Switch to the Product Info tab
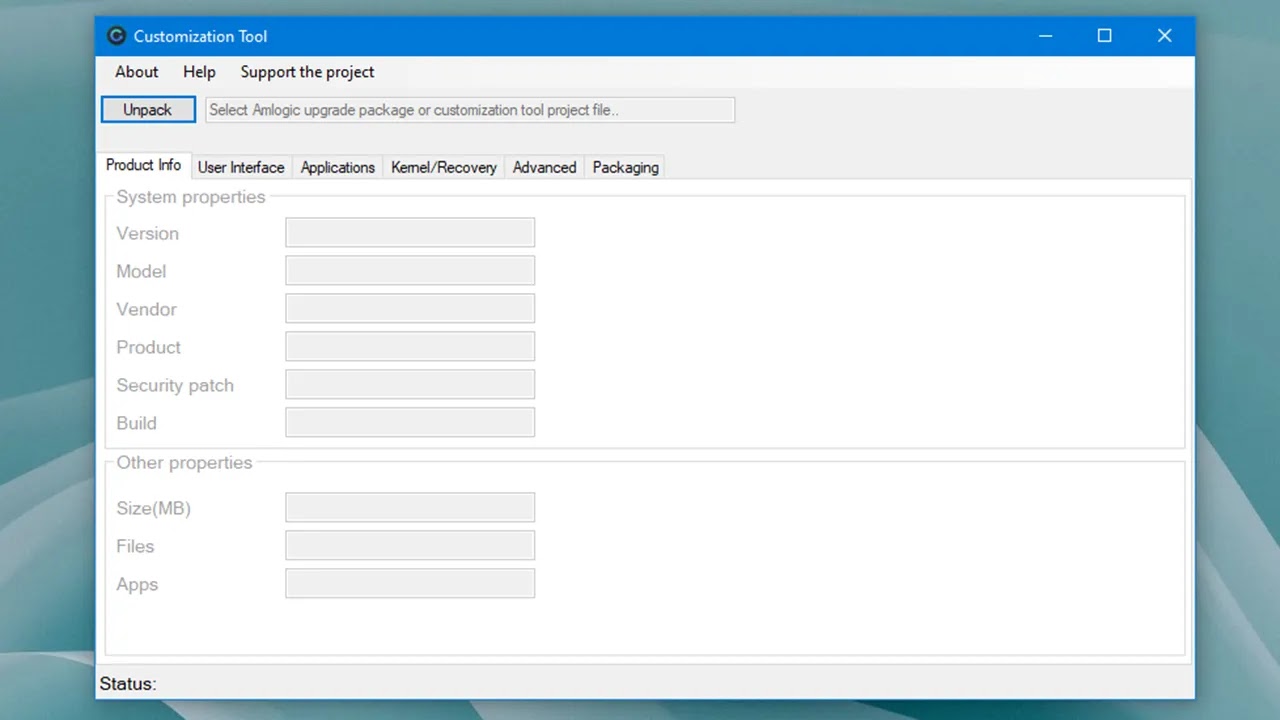The height and width of the screenshot is (720, 1280). point(143,165)
